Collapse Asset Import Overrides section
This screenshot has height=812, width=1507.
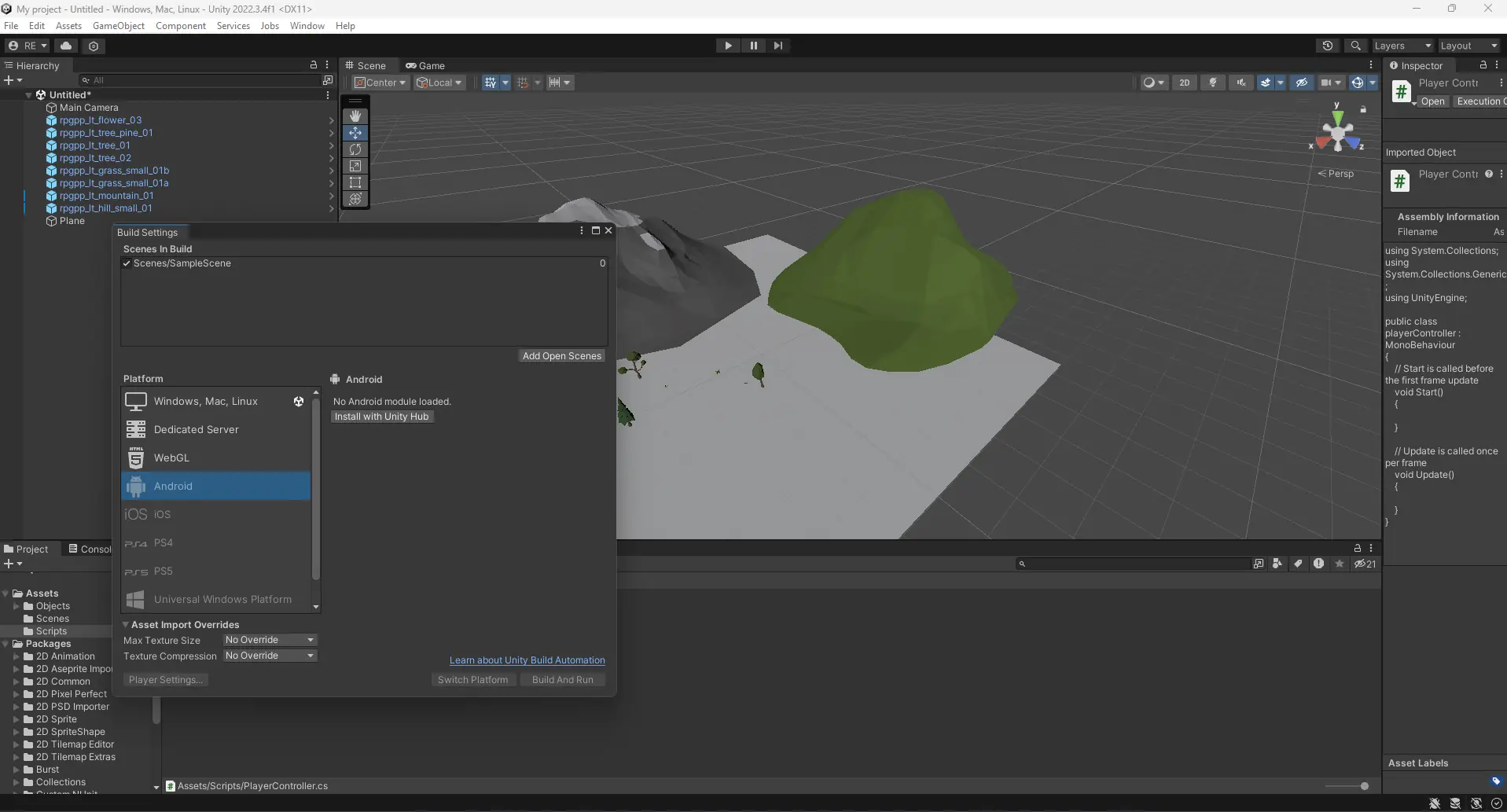(x=125, y=624)
